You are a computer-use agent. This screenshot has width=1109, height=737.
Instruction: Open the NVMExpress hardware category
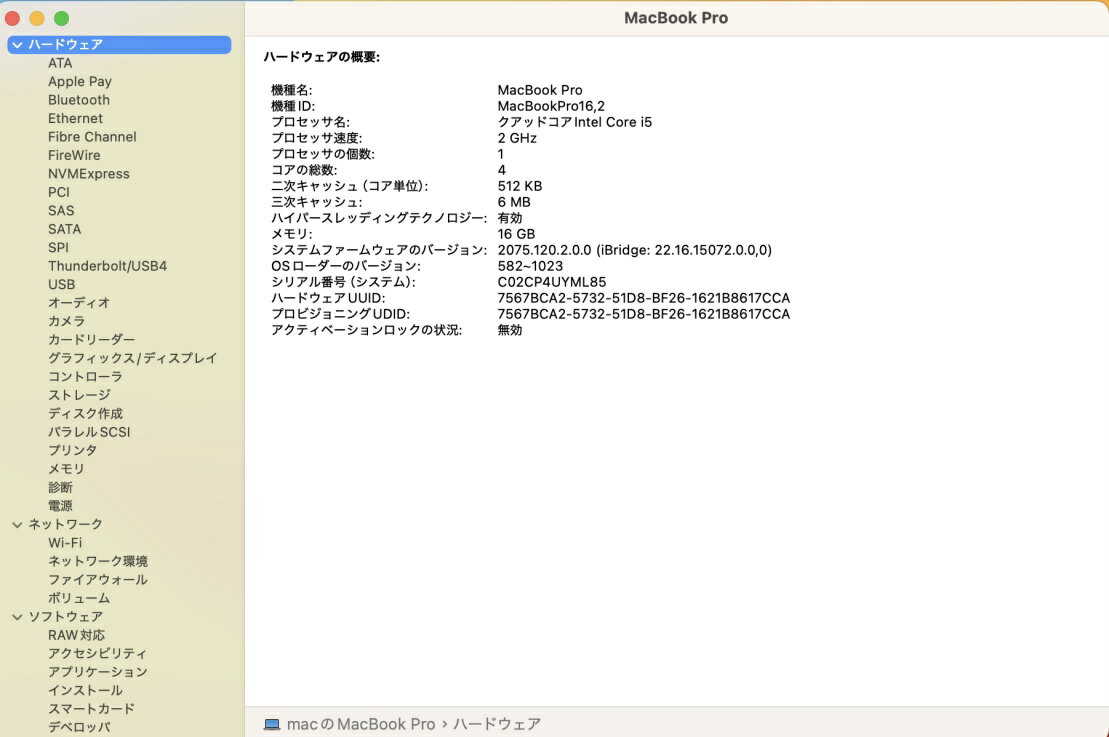89,174
